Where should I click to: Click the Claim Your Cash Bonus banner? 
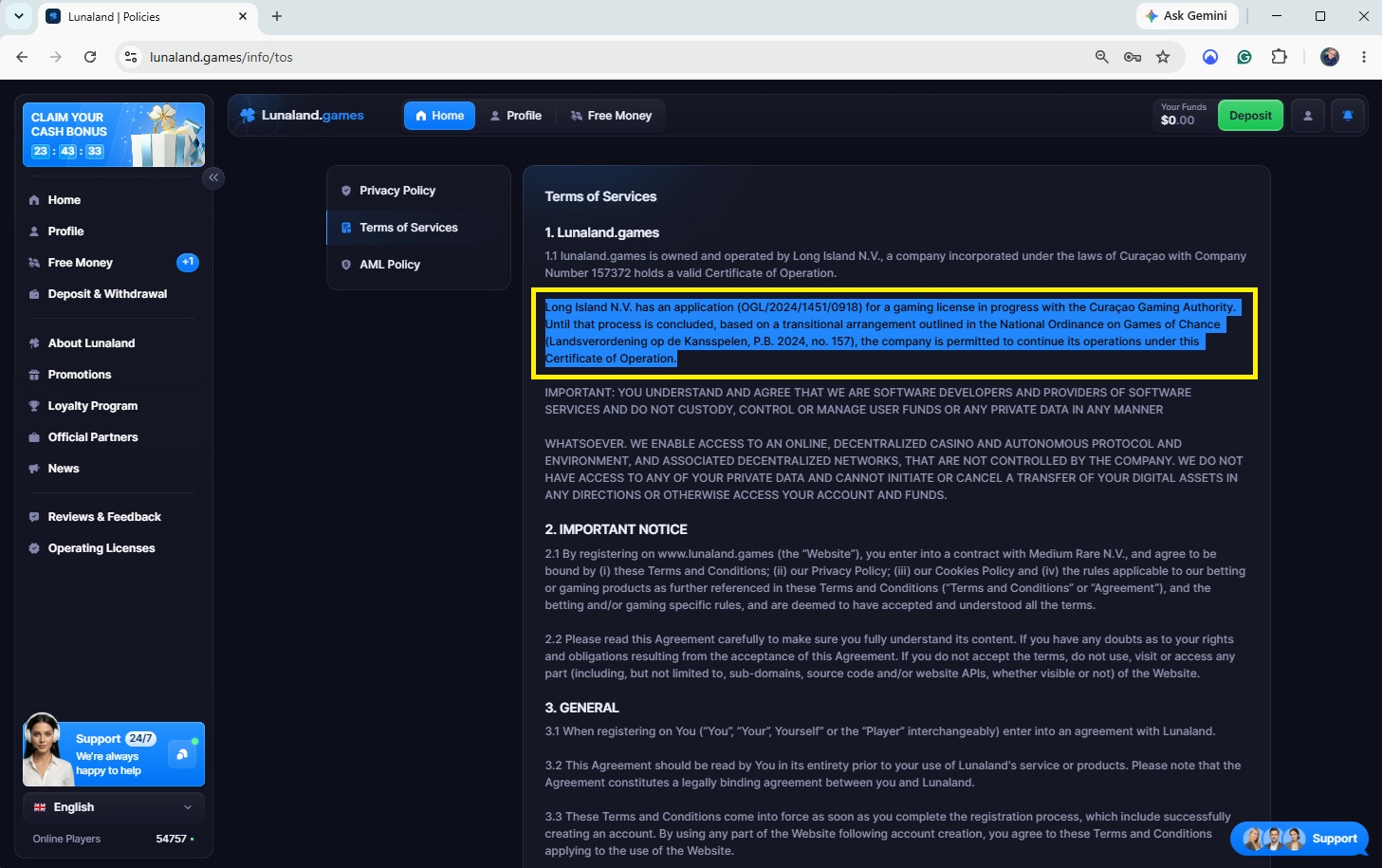[114, 135]
